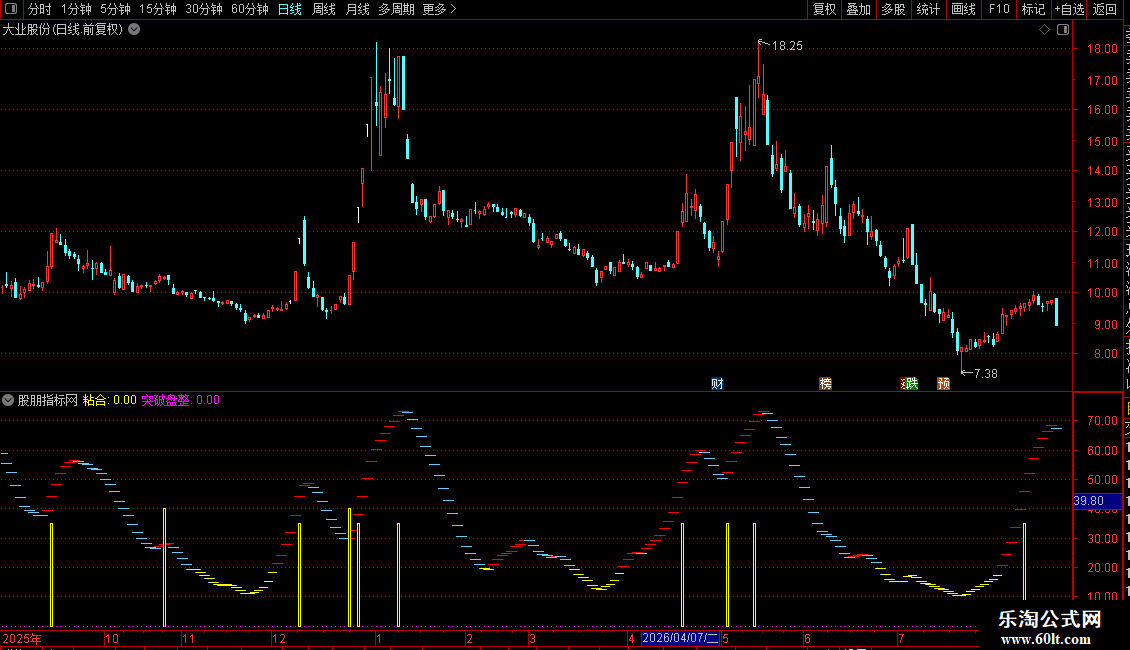The height and width of the screenshot is (650, 1130).
Task: Open dropdown beside 大业股份 chart title
Action: tap(134, 30)
